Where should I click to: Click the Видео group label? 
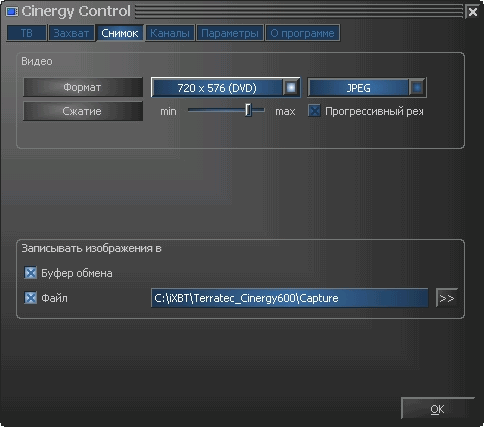click(x=37, y=62)
